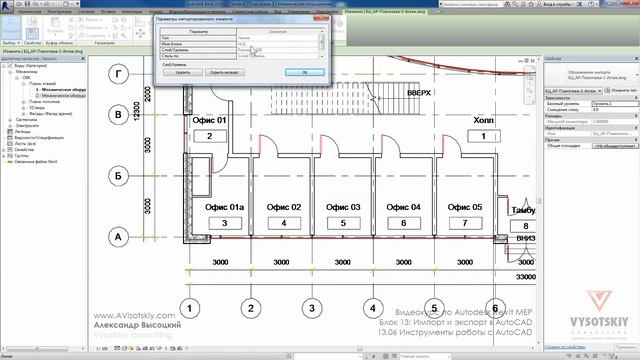Select the Изменить contextual ribbon tab
This screenshot has height=360, width=640.
(x=385, y=11)
